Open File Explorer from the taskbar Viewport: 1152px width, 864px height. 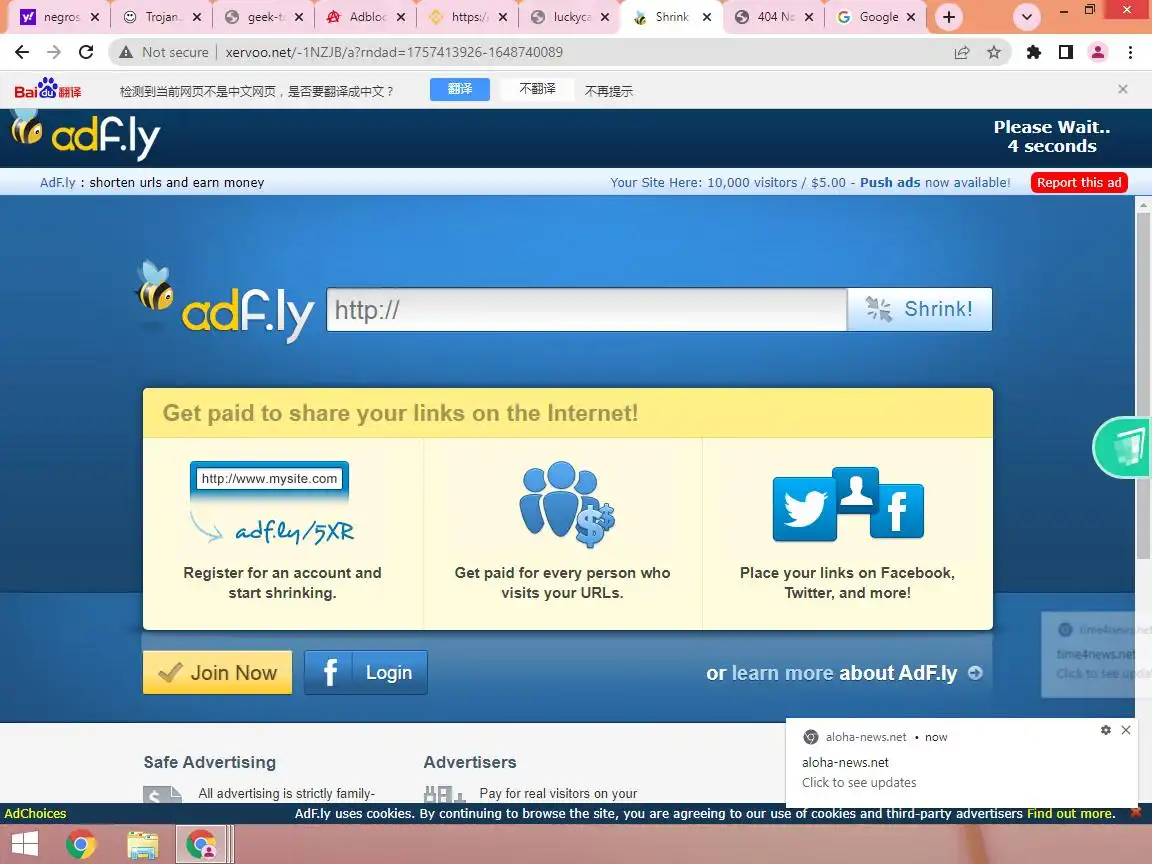142,843
